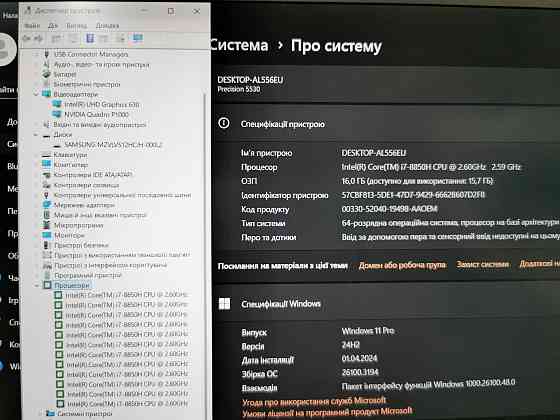This screenshot has width=560, height=420.
Task: Click the scan for hardware changes monitor icon
Action: point(138,38)
